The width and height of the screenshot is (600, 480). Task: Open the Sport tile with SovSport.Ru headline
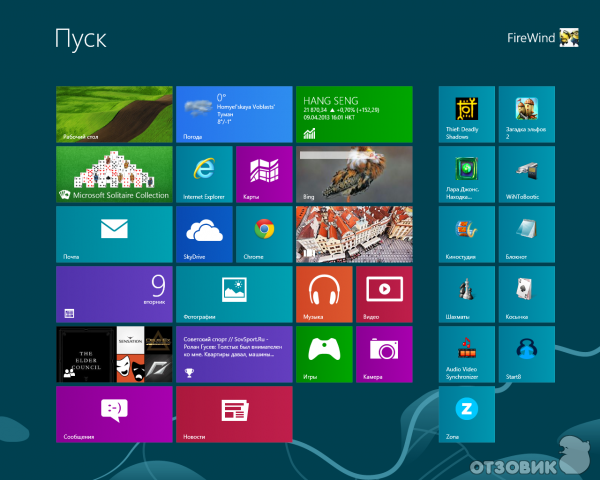click(234, 354)
